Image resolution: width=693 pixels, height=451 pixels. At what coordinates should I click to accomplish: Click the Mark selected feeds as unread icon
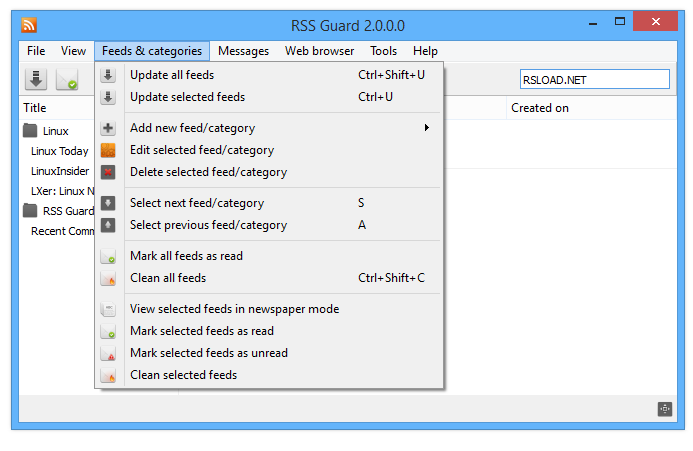tap(108, 353)
